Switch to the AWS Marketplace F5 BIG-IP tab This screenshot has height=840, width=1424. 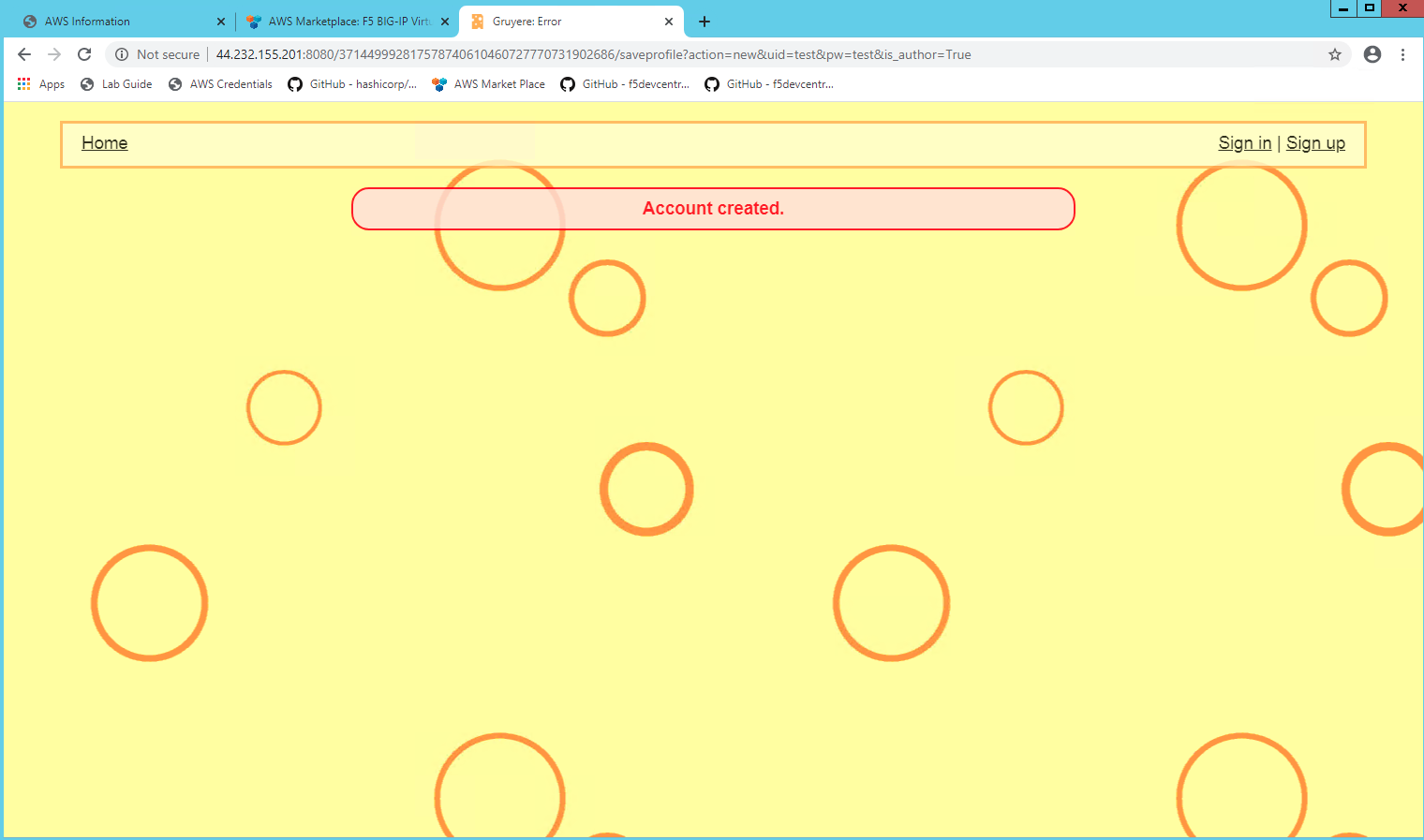(347, 22)
